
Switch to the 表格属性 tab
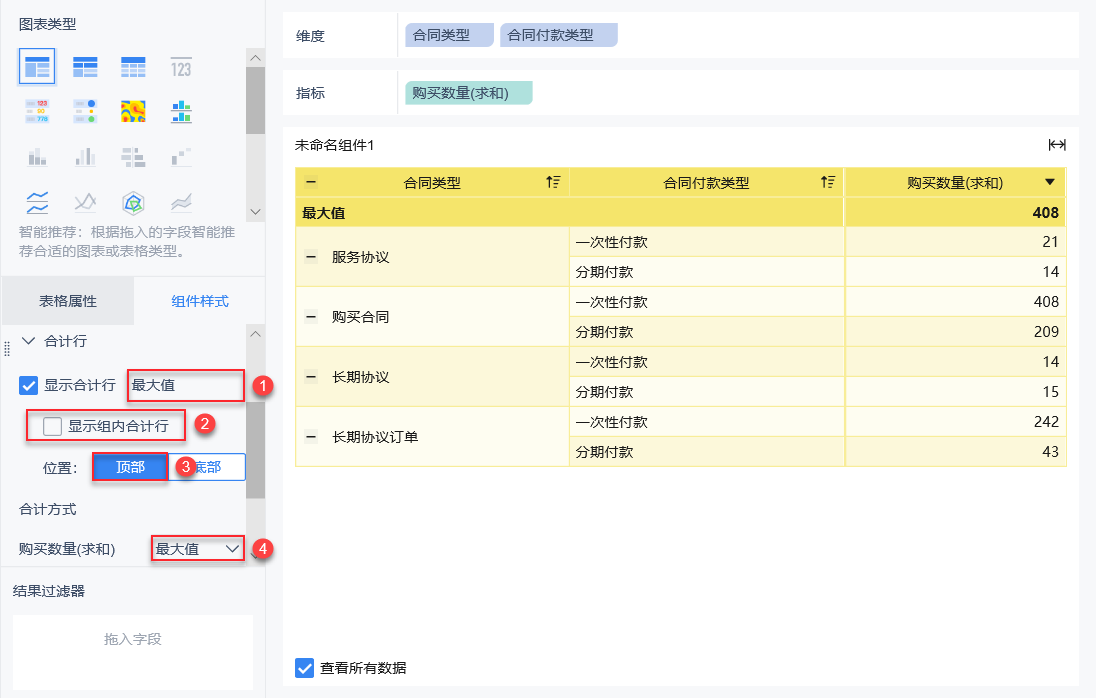point(68,301)
